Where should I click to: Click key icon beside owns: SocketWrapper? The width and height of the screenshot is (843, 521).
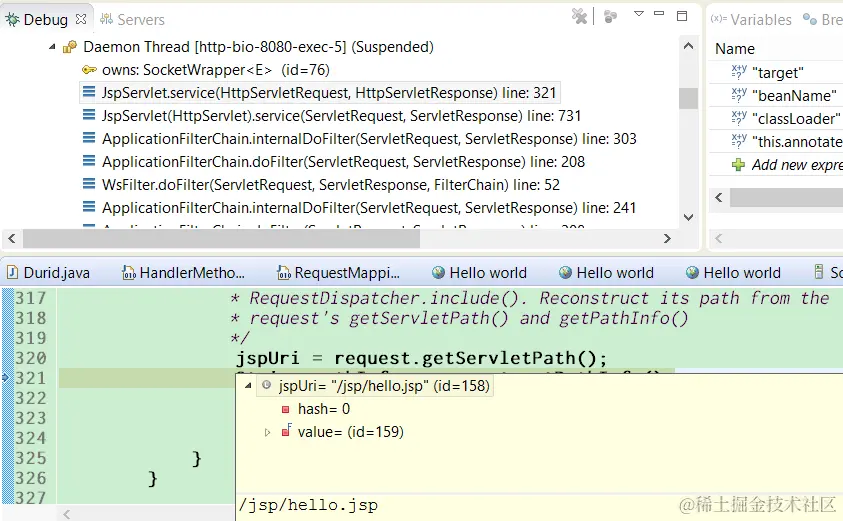89,70
